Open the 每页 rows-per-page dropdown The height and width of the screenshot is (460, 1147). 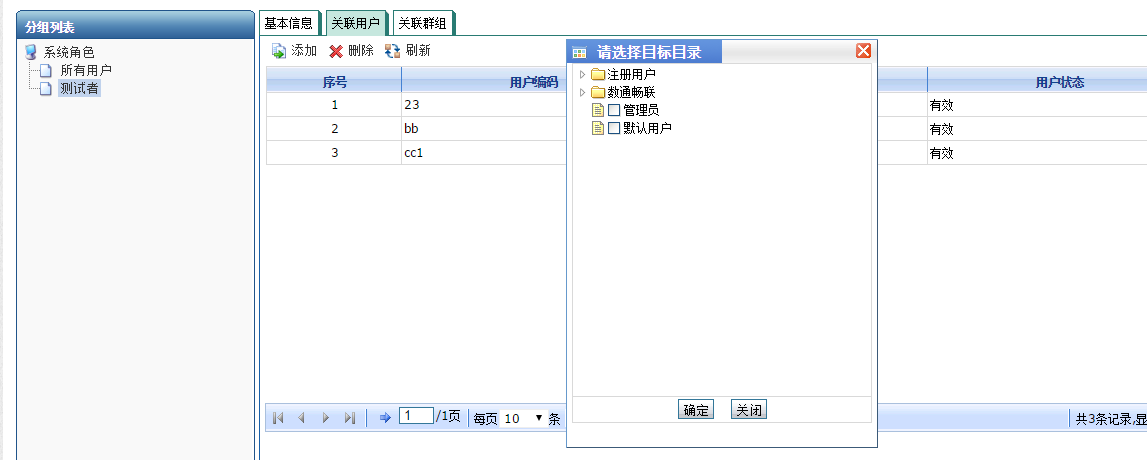pyautogui.click(x=522, y=418)
